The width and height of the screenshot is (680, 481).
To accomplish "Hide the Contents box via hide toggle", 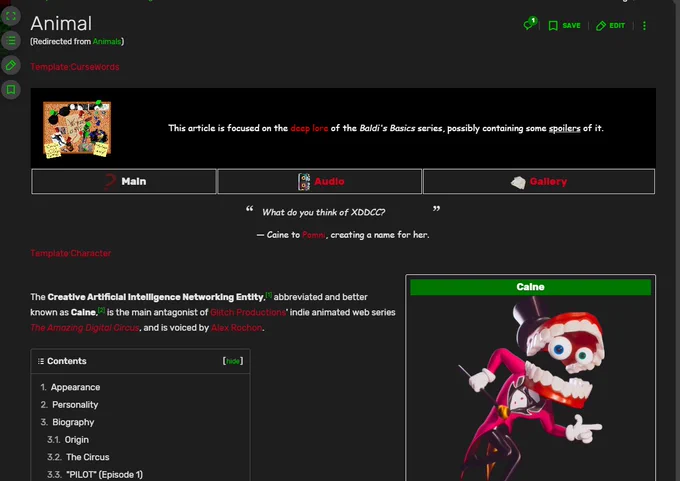I will coord(233,361).
